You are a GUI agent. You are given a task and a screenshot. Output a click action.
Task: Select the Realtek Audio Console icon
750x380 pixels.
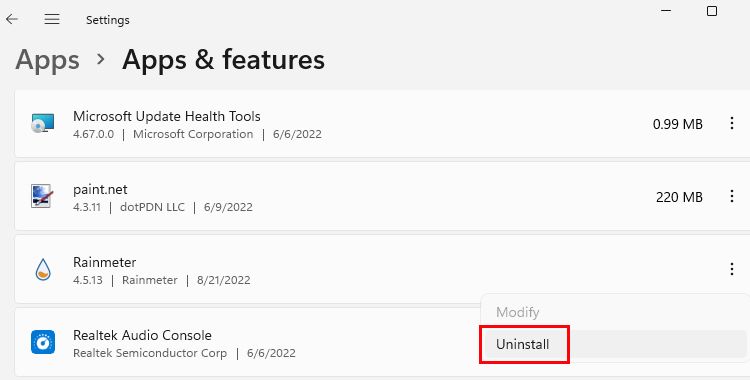(43, 343)
